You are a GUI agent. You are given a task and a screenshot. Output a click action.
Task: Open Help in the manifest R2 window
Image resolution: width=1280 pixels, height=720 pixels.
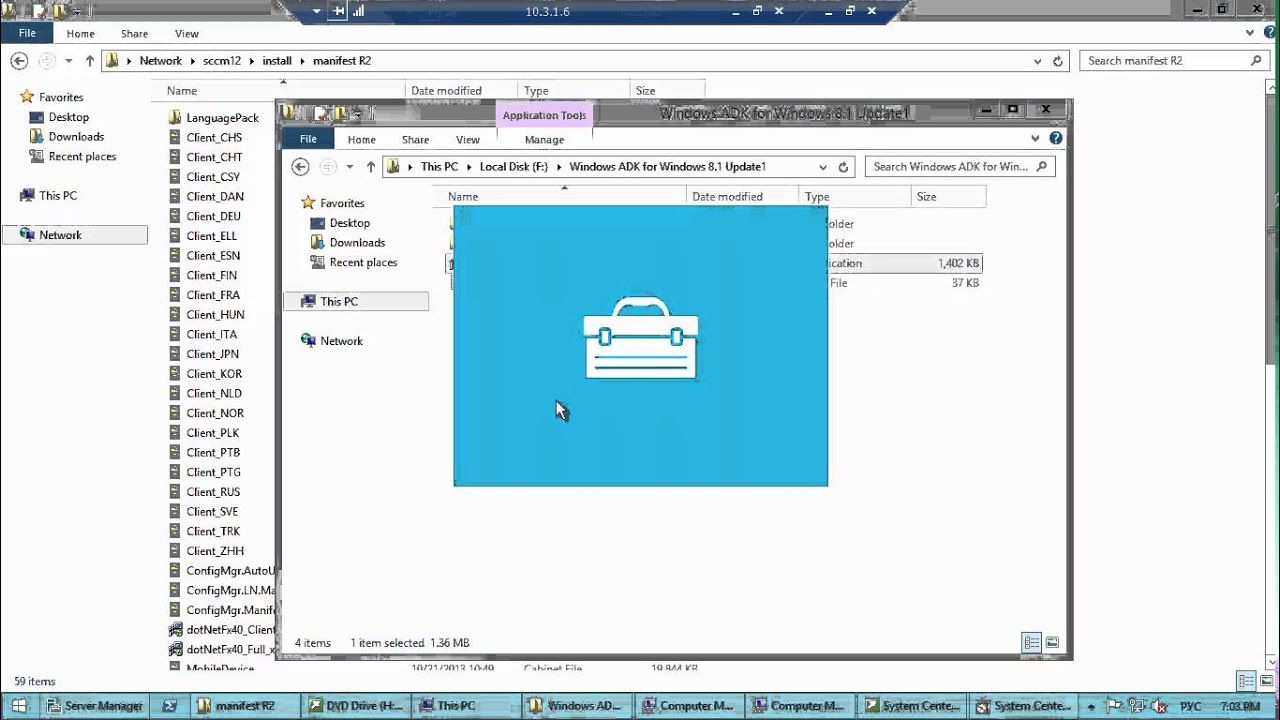coord(1270,33)
